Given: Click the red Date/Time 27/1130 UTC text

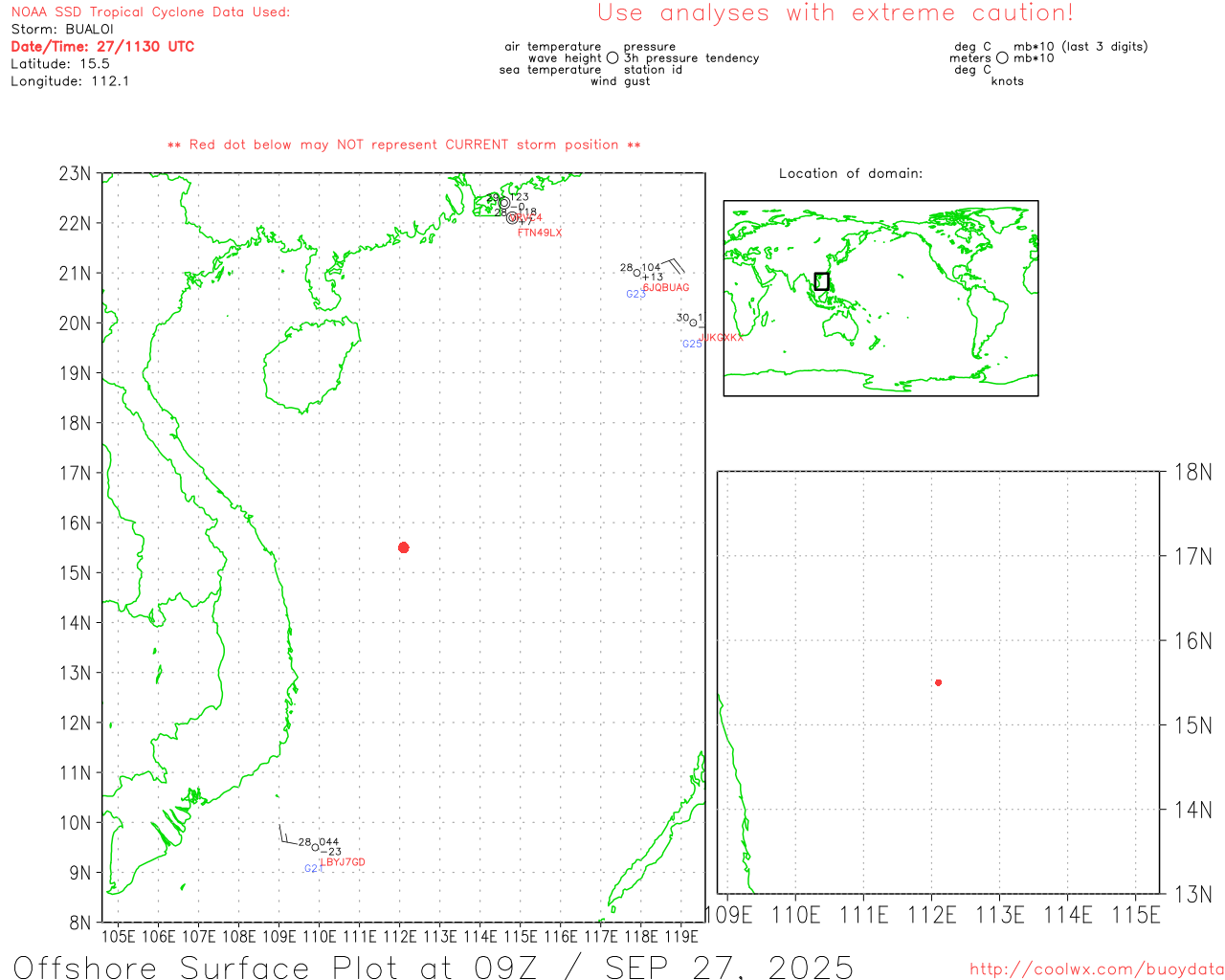Looking at the screenshot, I should pos(102,47).
